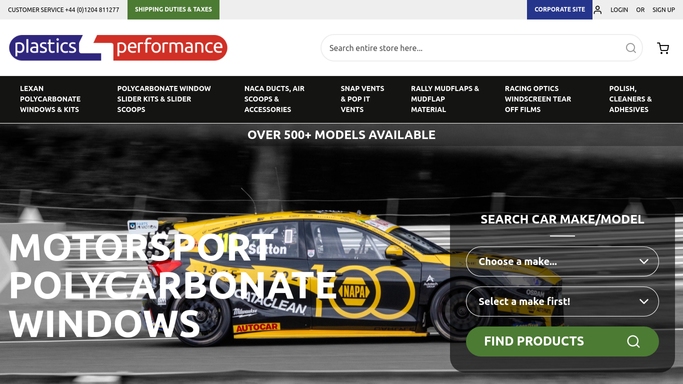
Task: Click the Sign Up link
Action: 663,10
